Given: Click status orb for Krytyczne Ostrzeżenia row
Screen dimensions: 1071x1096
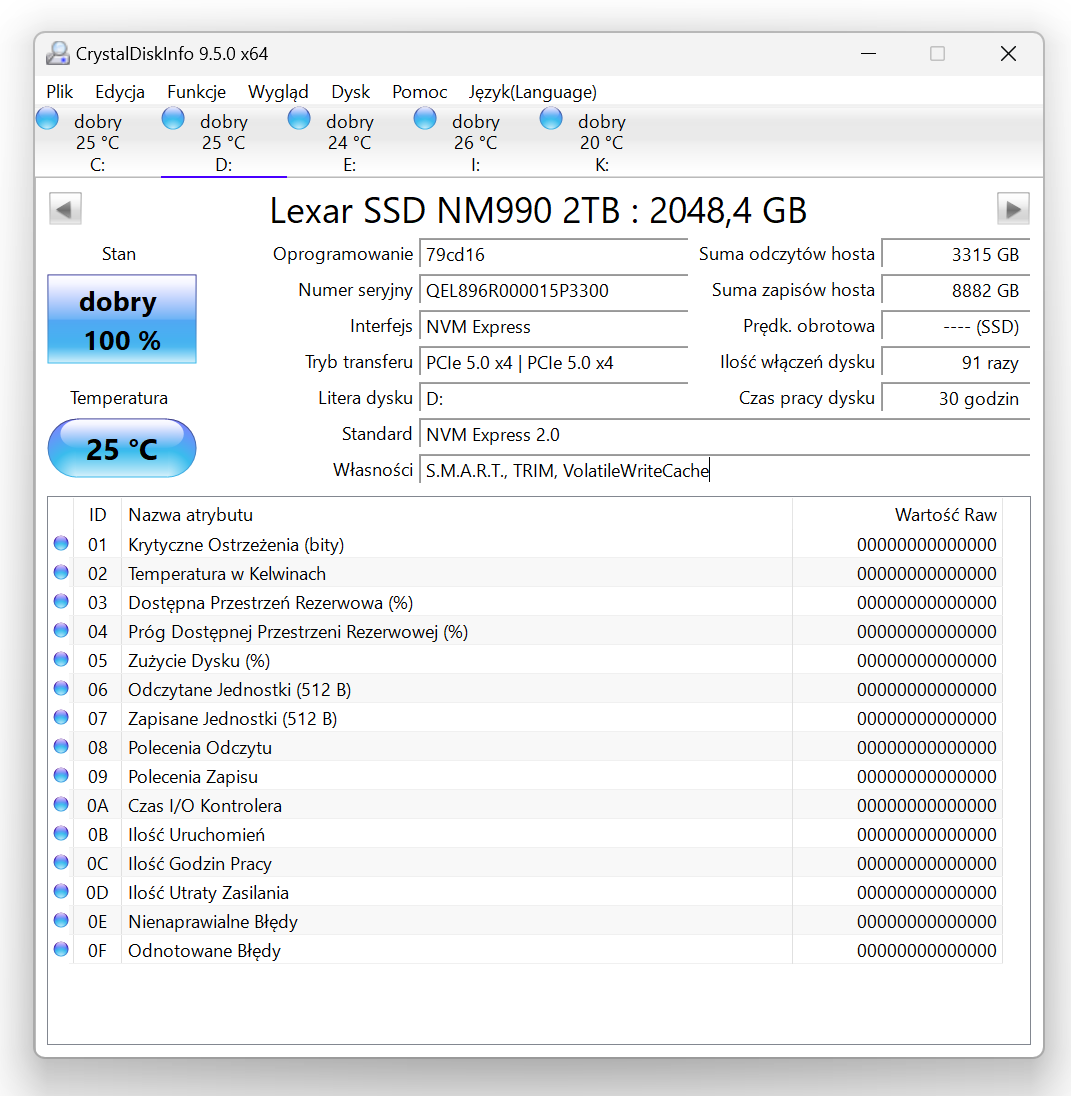Looking at the screenshot, I should pyautogui.click(x=61, y=544).
